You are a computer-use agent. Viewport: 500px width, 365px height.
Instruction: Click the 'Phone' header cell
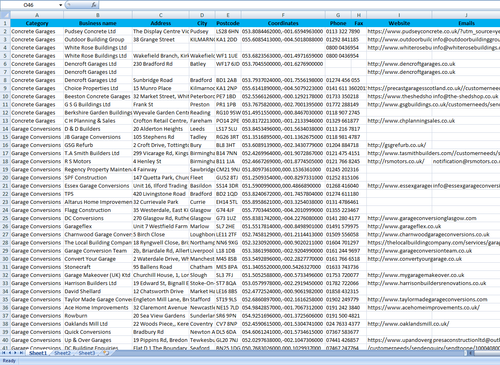point(338,23)
